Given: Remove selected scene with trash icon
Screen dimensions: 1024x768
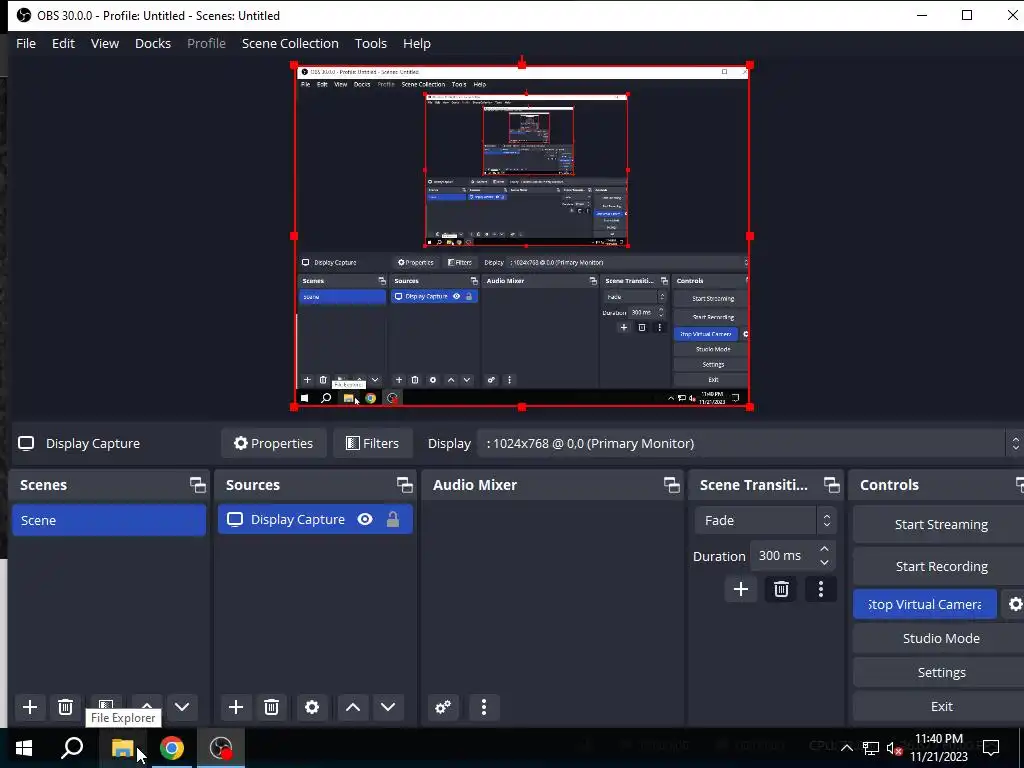Looking at the screenshot, I should click(65, 707).
